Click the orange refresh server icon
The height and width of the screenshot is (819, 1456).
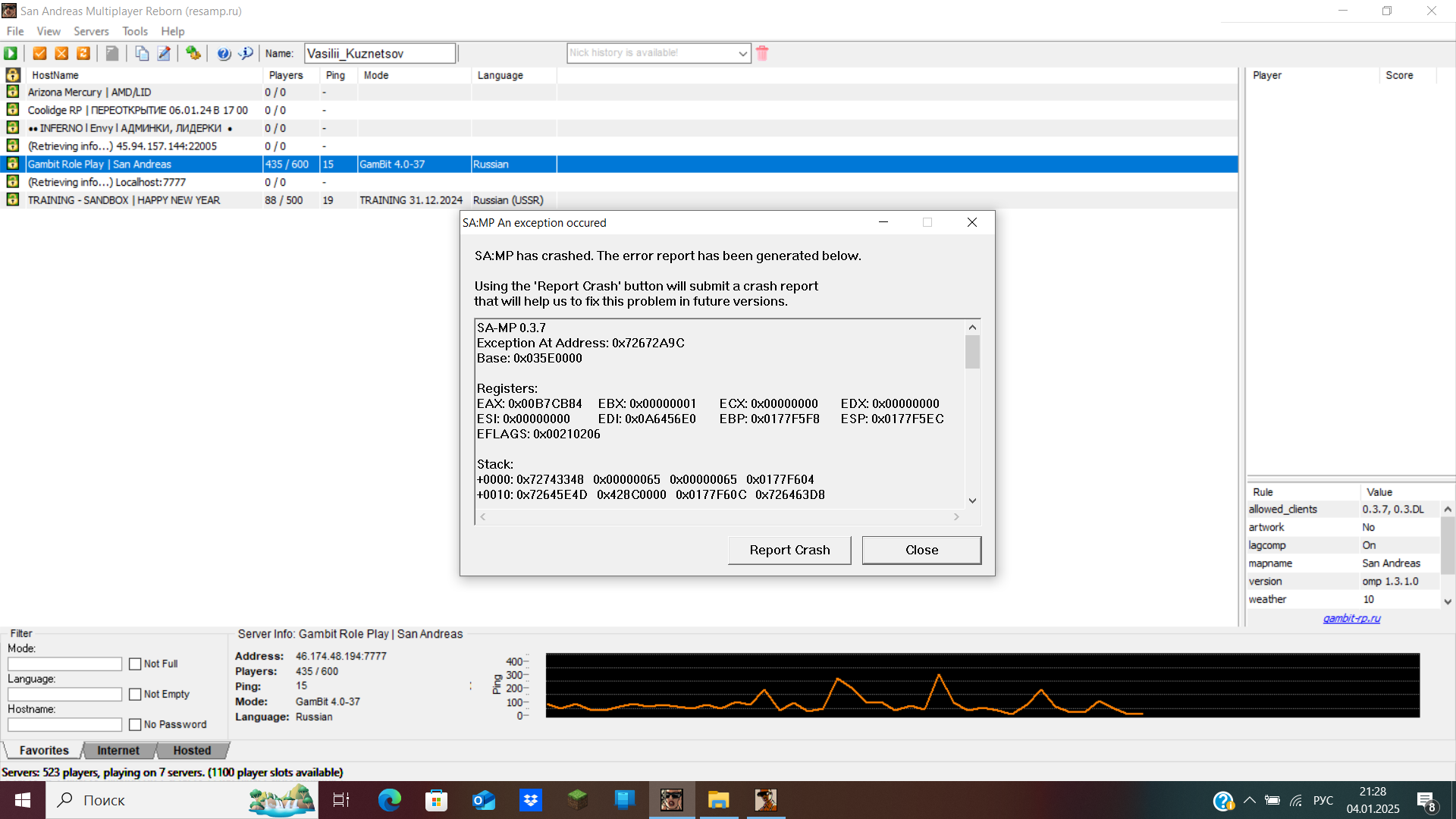pyautogui.click(x=83, y=53)
